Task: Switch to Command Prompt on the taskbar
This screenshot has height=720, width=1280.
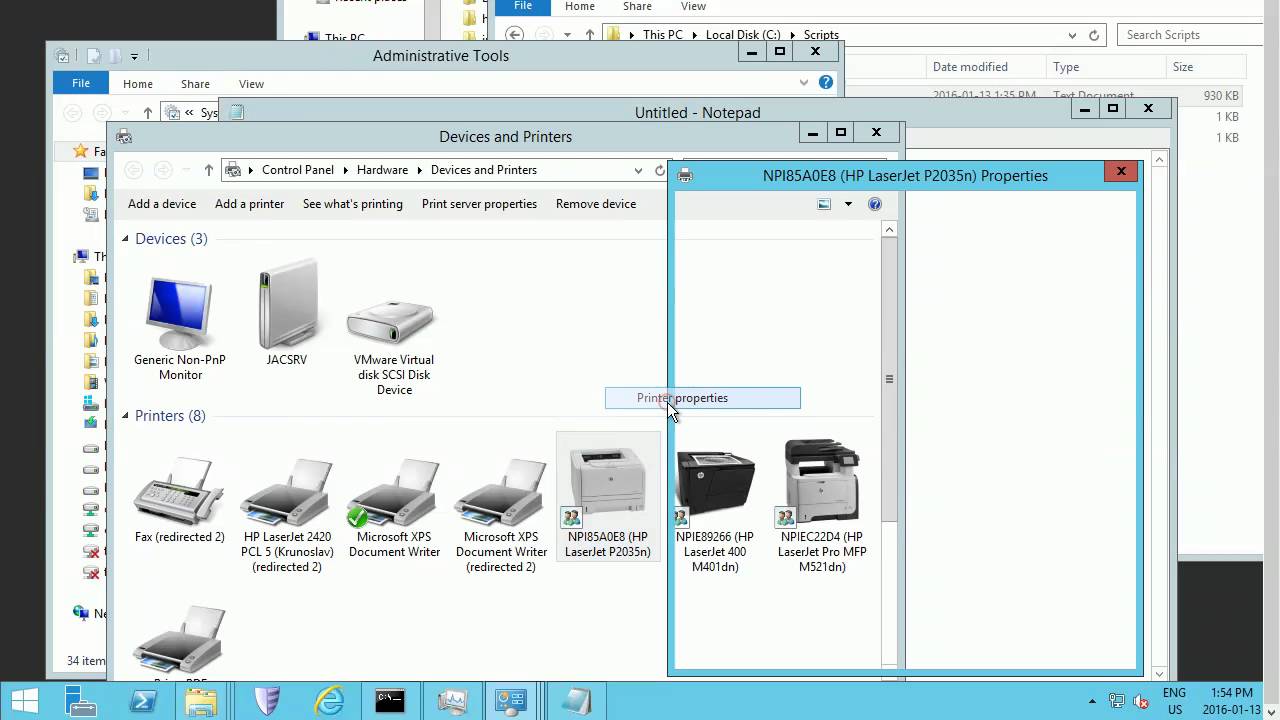Action: pos(389,701)
